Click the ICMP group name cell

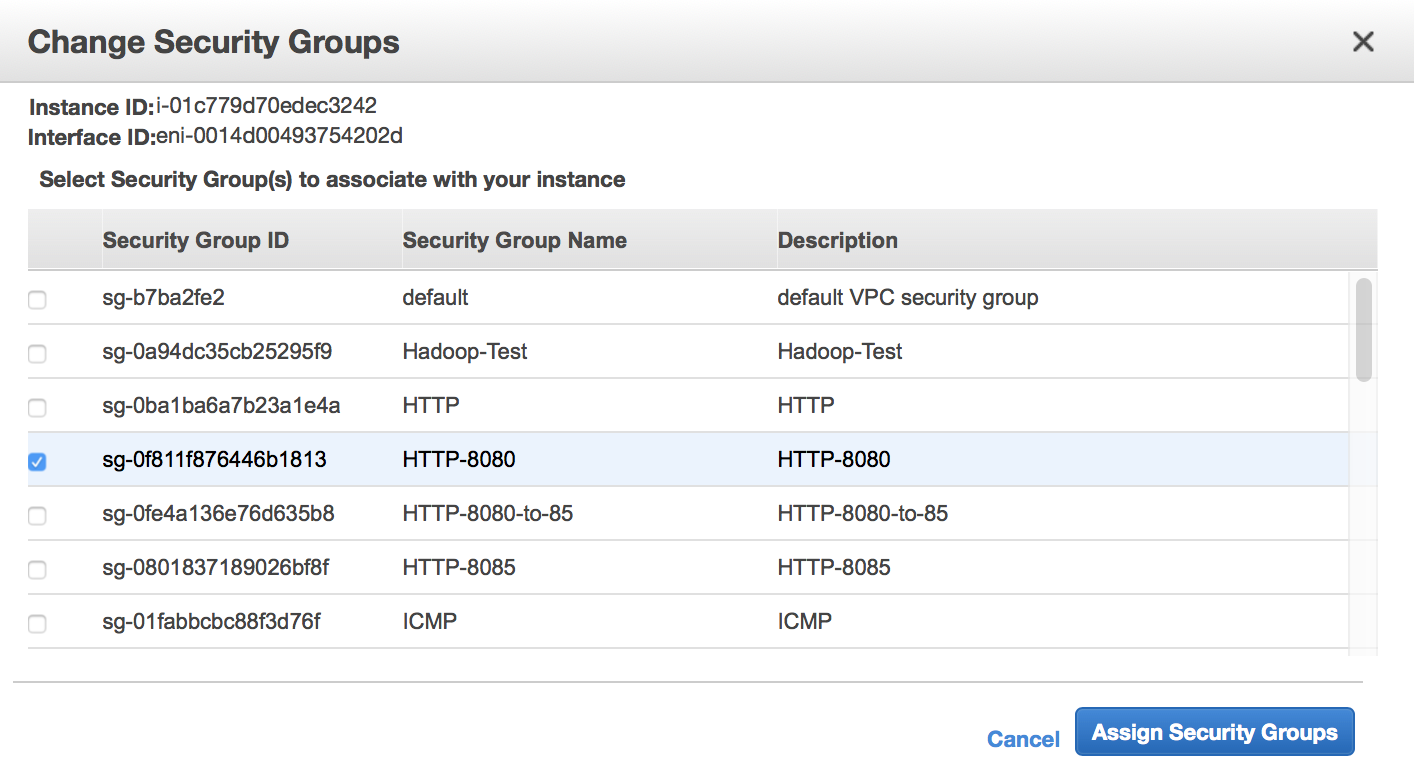430,622
